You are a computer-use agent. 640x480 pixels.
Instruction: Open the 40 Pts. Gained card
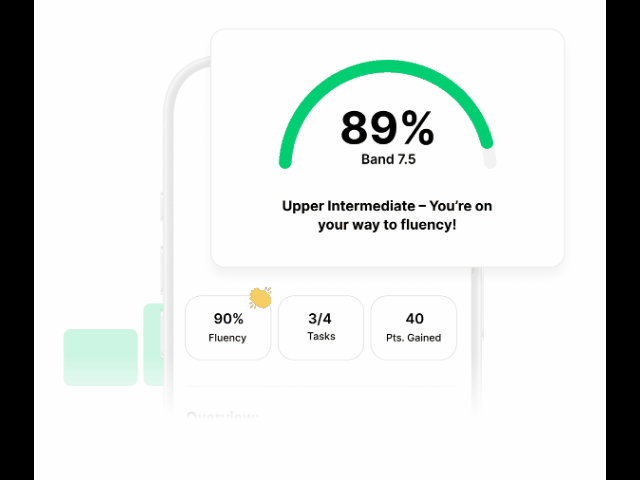pos(413,327)
